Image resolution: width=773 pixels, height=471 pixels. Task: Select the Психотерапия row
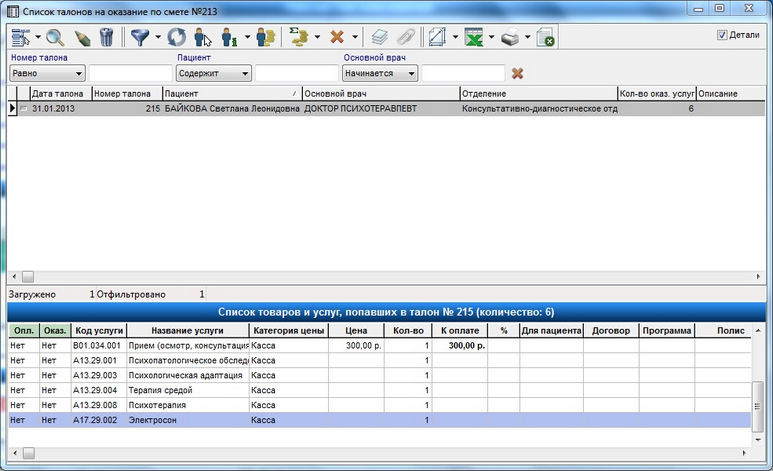pos(380,405)
